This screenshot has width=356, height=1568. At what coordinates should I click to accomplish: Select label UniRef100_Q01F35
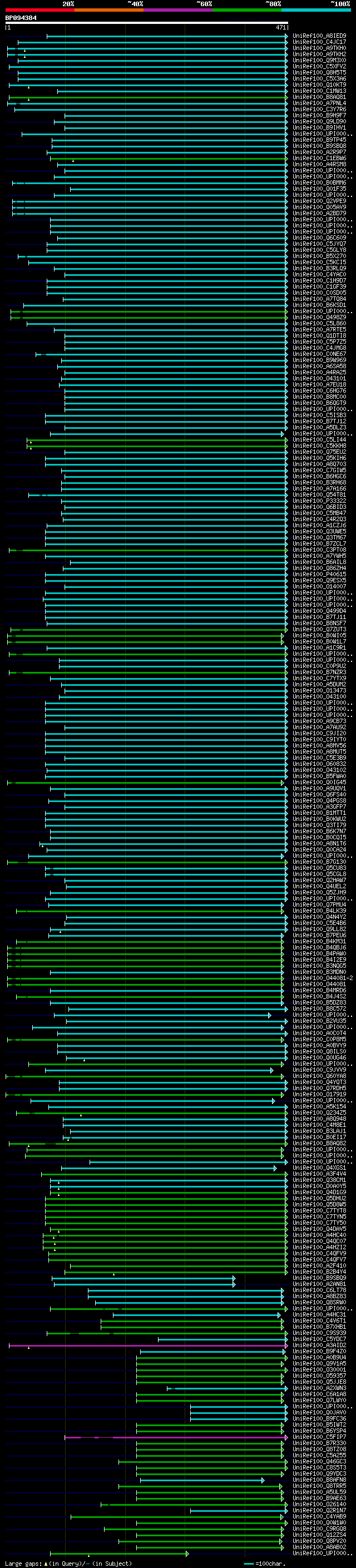[x=319, y=189]
